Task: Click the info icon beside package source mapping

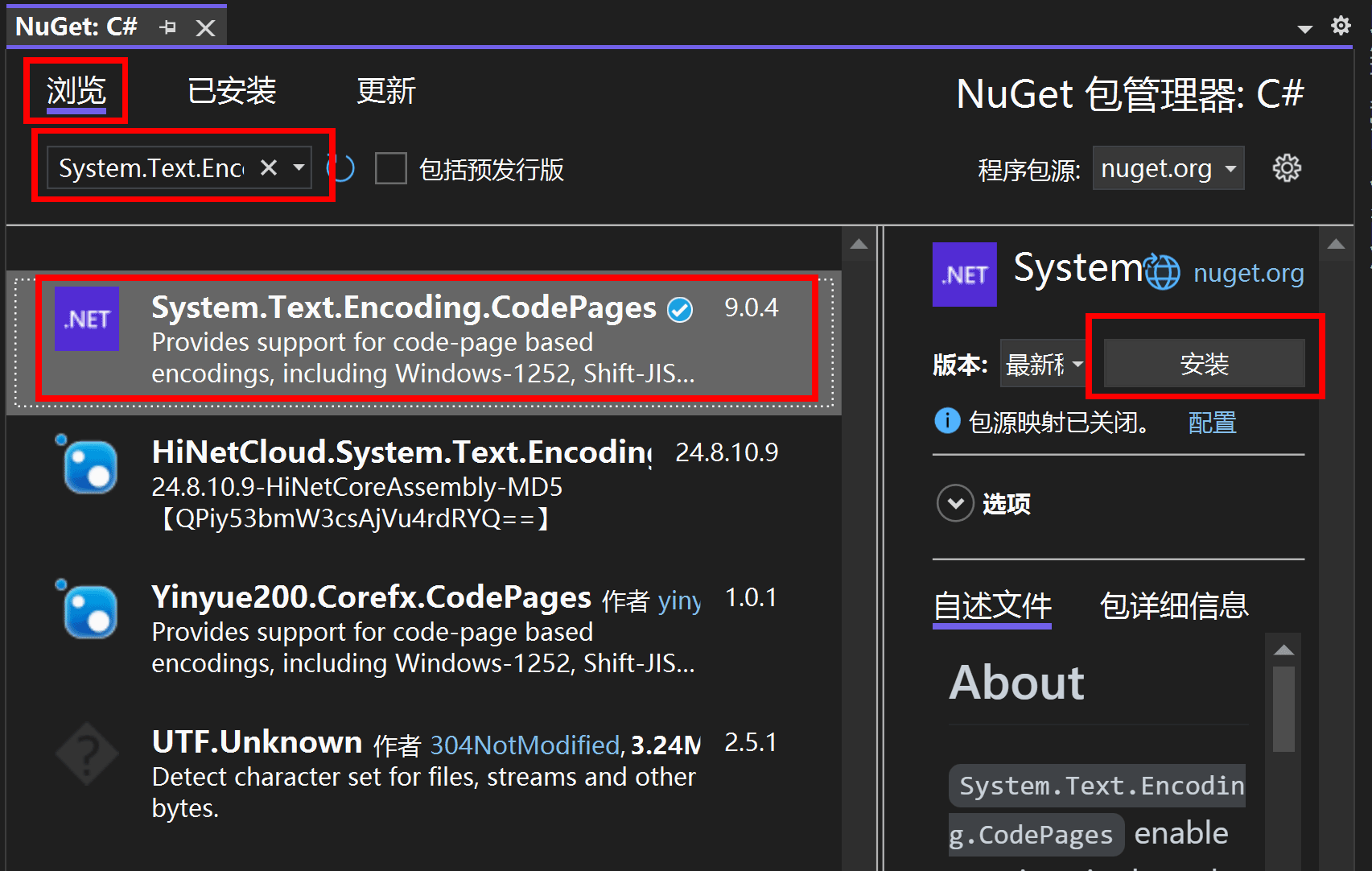Action: click(947, 421)
